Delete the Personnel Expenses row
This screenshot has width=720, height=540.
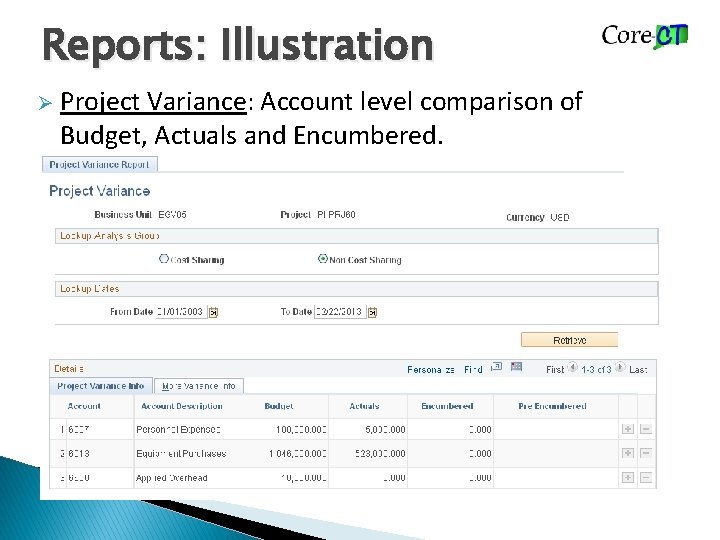646,429
